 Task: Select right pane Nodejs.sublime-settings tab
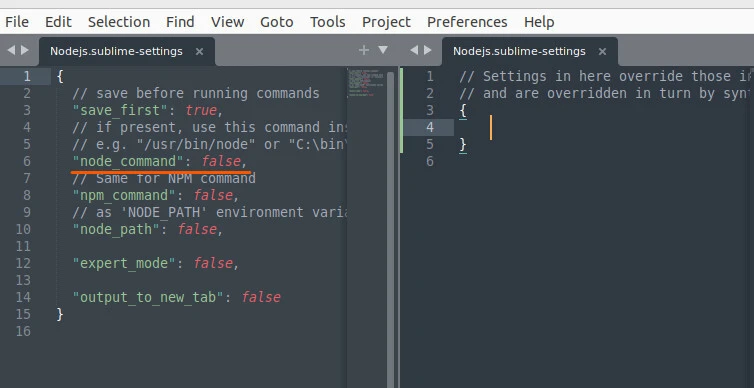(x=519, y=51)
